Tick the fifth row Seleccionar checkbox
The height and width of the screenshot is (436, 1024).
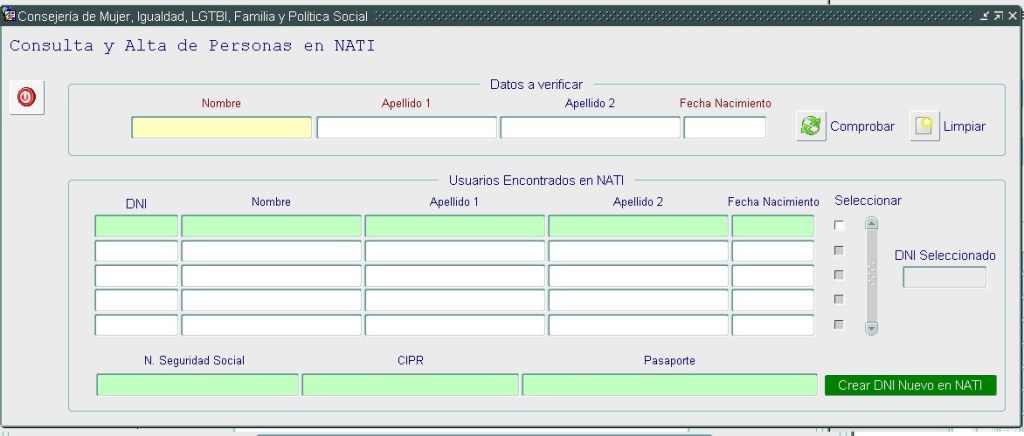839,324
